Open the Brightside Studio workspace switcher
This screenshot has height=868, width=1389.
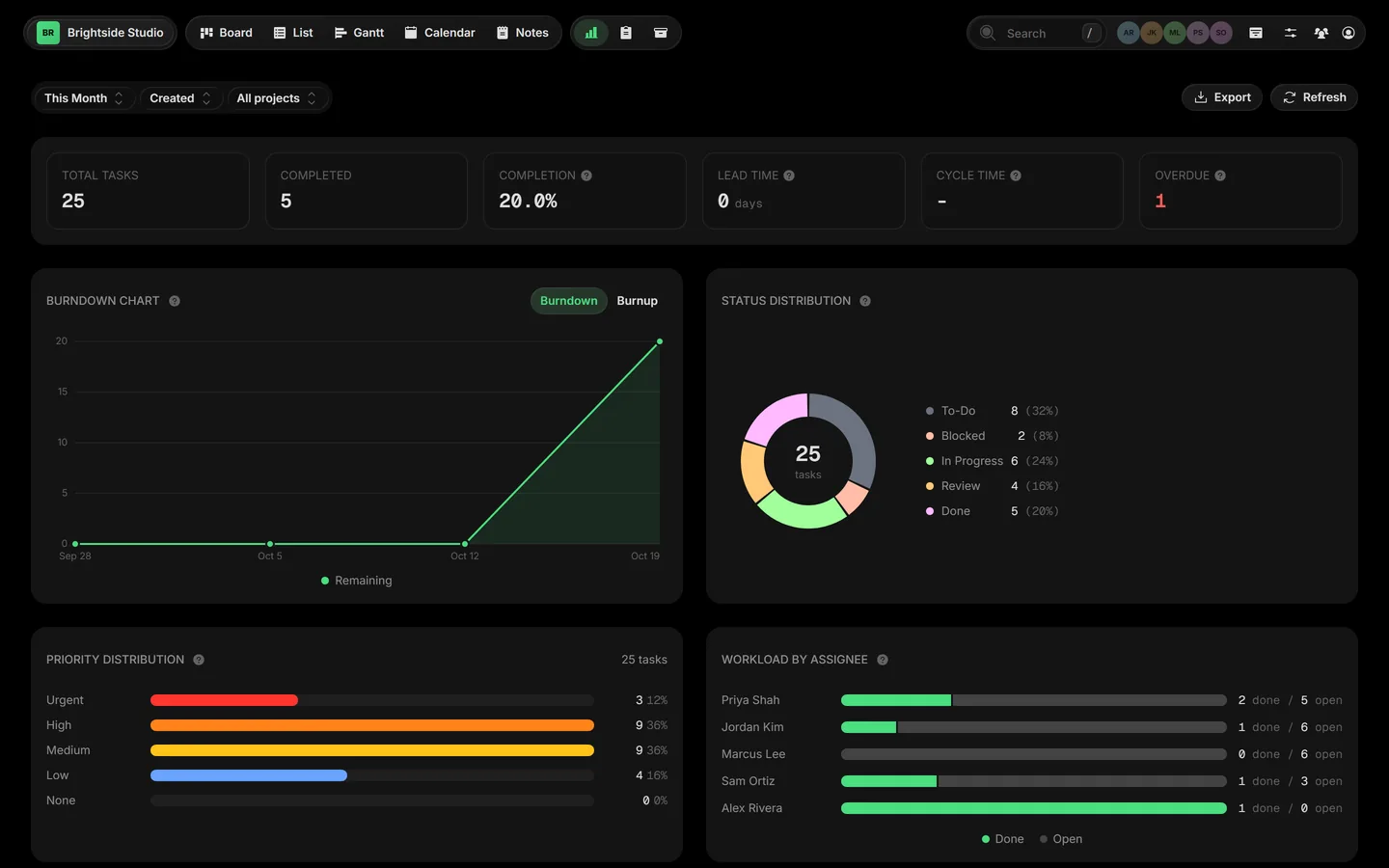[100, 33]
